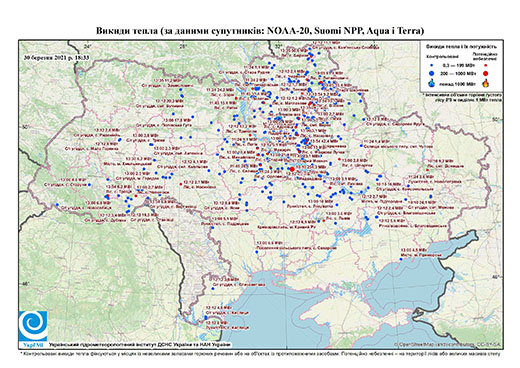This screenshot has height=368, width=520.
Task: Click the Український гідрометеорологічний інститут caption
Action: coord(140,345)
